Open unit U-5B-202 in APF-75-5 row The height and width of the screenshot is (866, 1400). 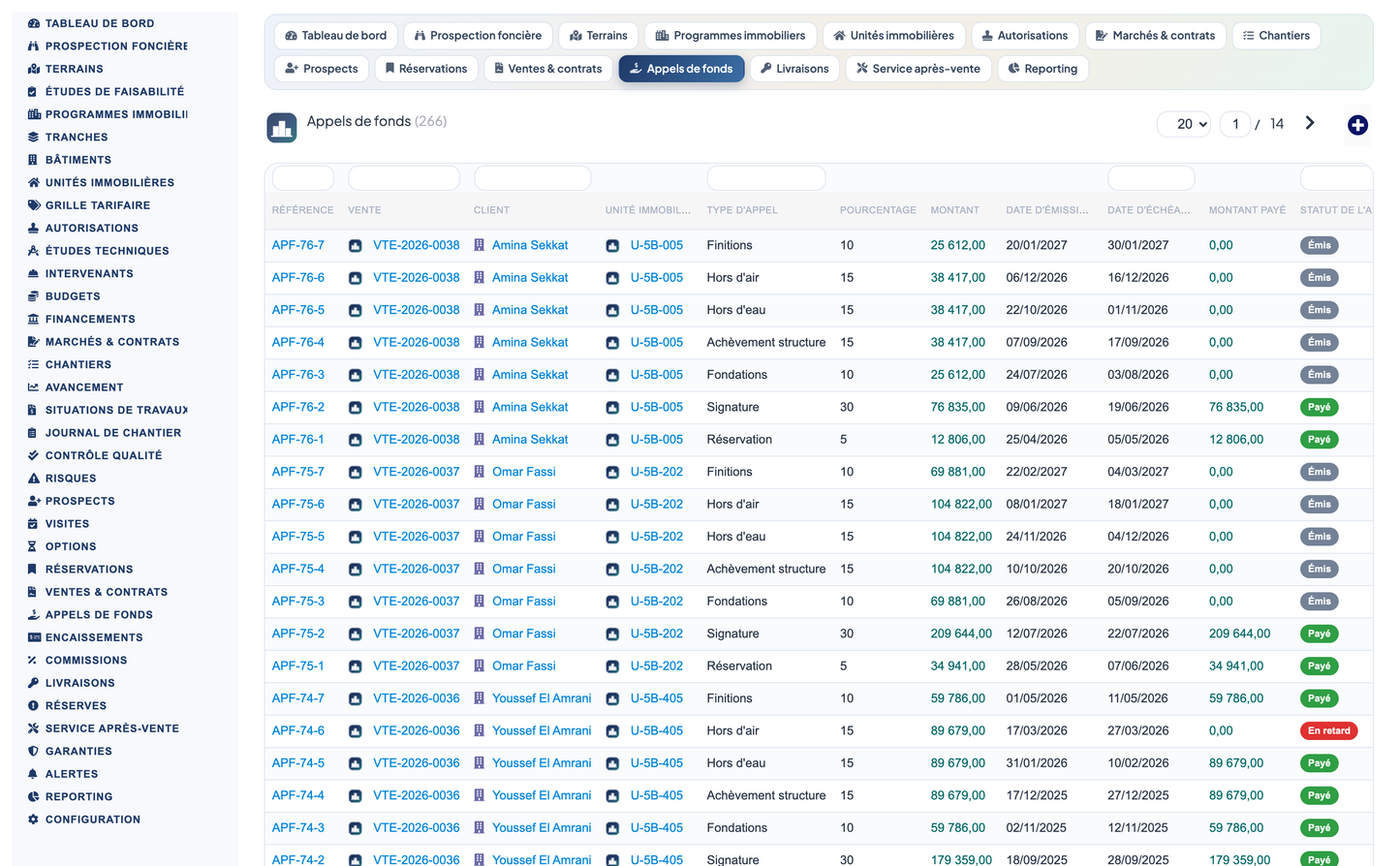[x=657, y=537]
